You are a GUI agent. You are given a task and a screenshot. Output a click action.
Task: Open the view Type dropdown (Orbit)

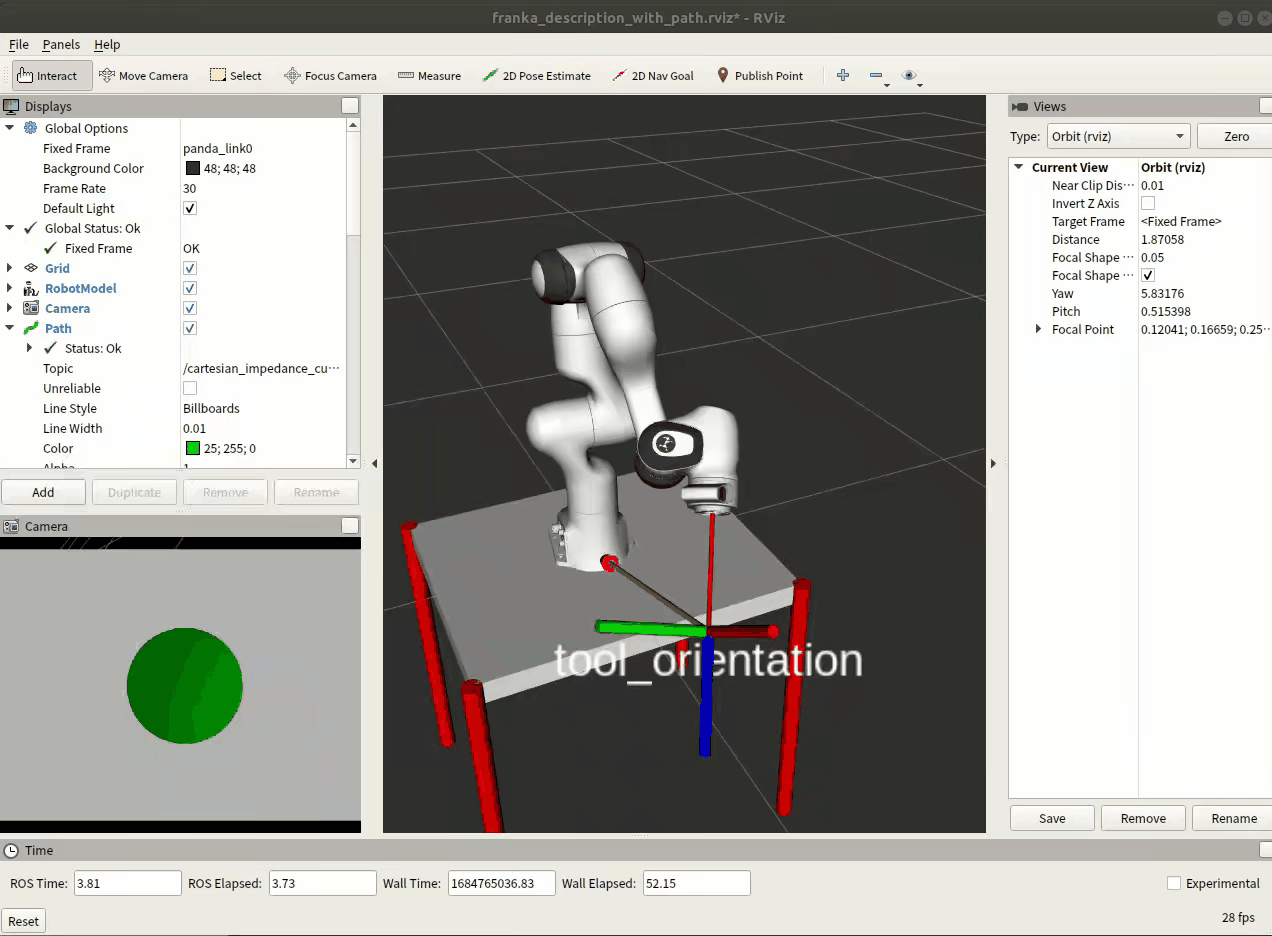1117,136
